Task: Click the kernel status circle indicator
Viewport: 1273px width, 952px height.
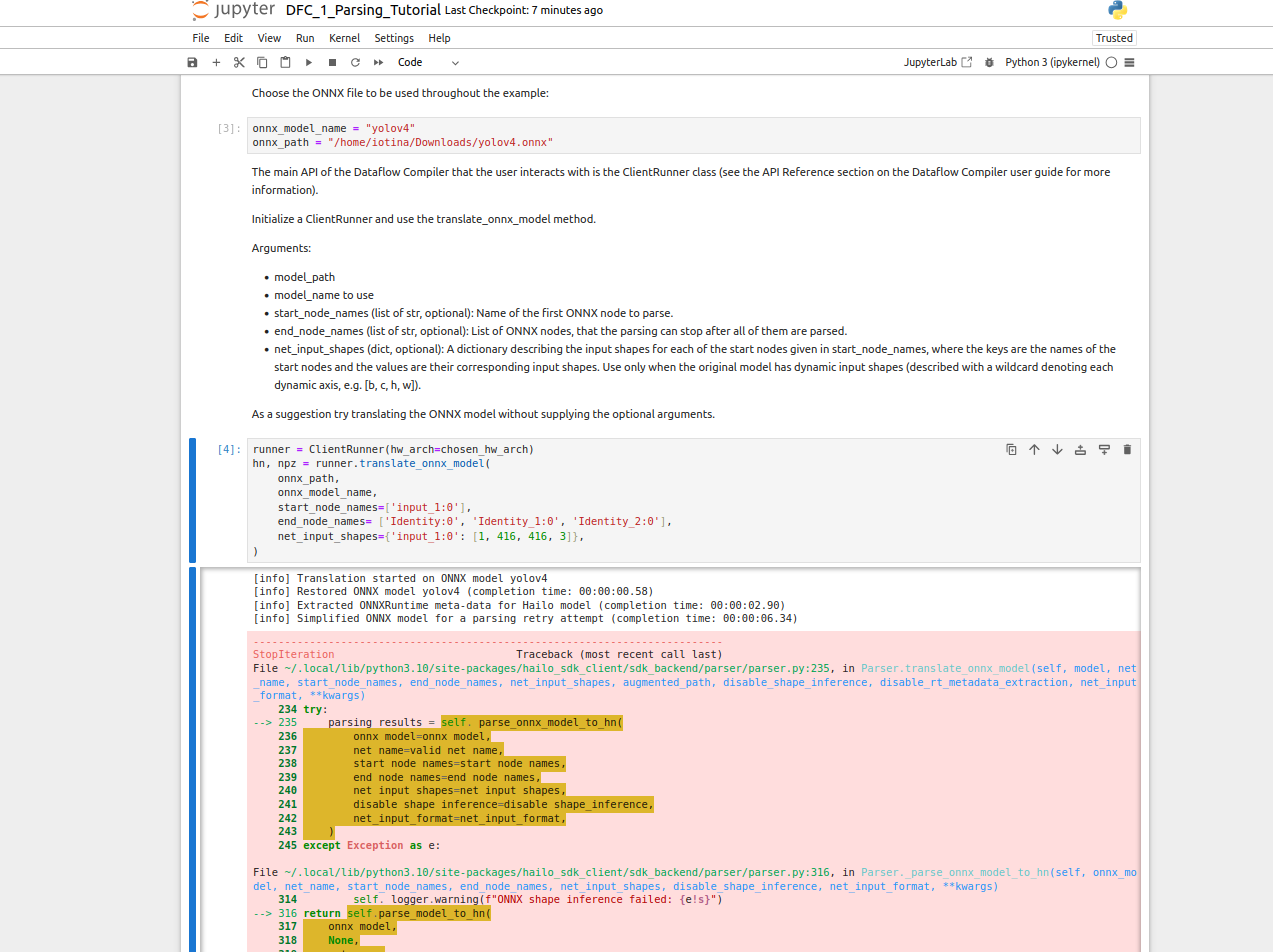Action: [x=1111, y=62]
